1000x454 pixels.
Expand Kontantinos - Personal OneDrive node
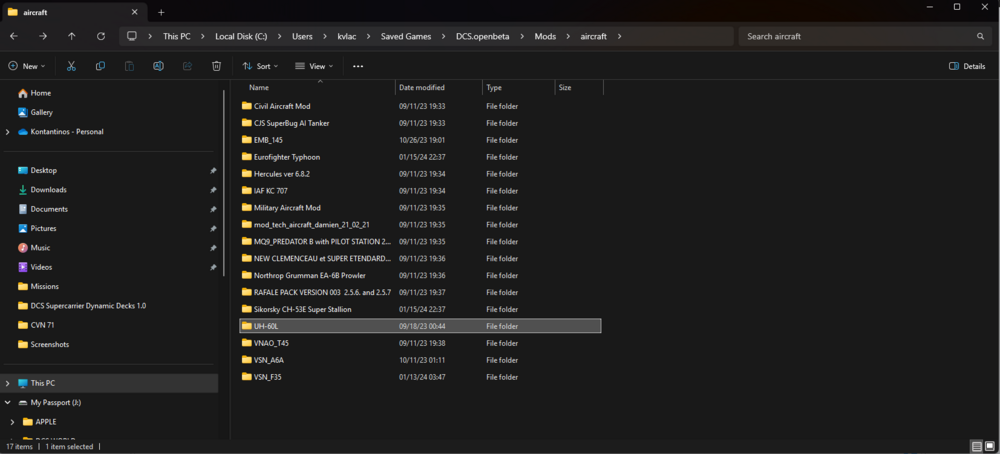point(8,132)
